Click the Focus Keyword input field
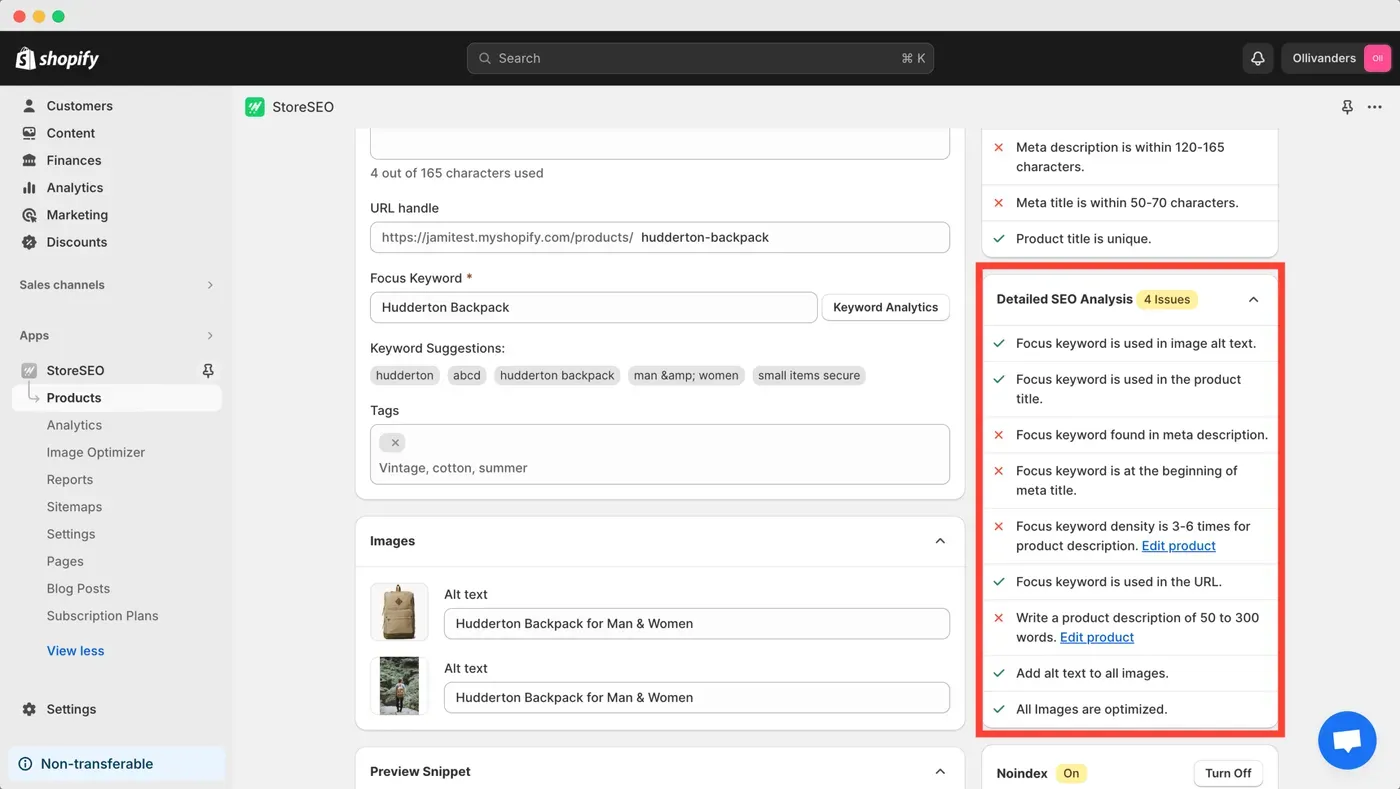This screenshot has height=789, width=1400. (x=593, y=307)
